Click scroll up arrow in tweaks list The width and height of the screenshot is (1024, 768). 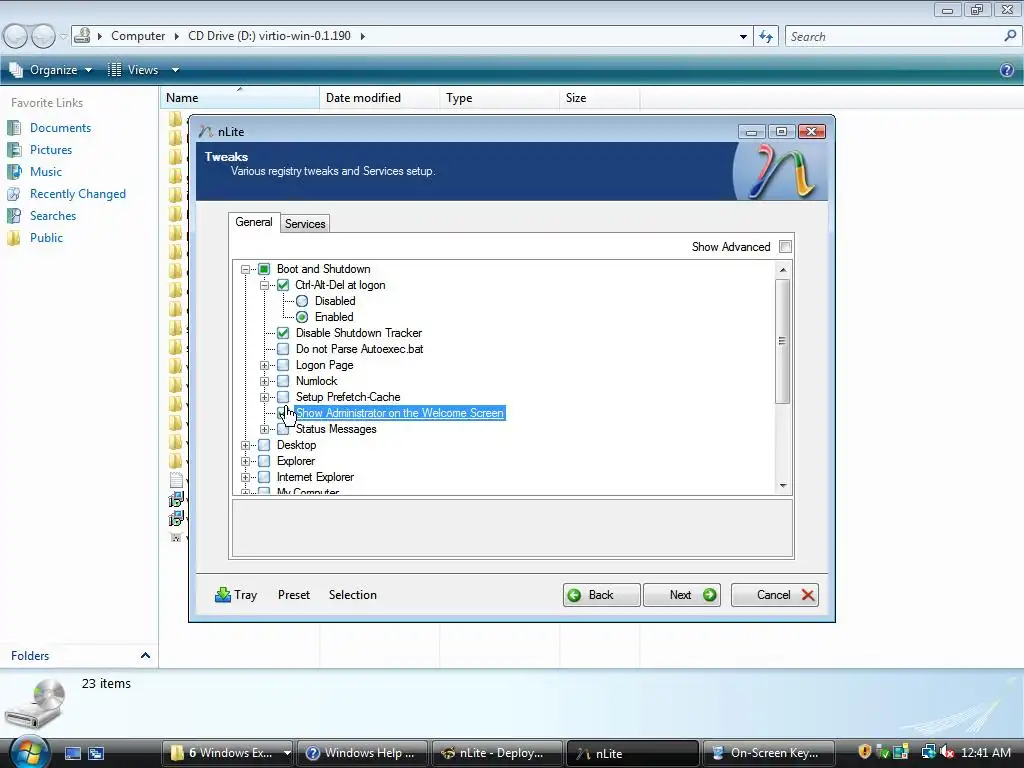(782, 270)
